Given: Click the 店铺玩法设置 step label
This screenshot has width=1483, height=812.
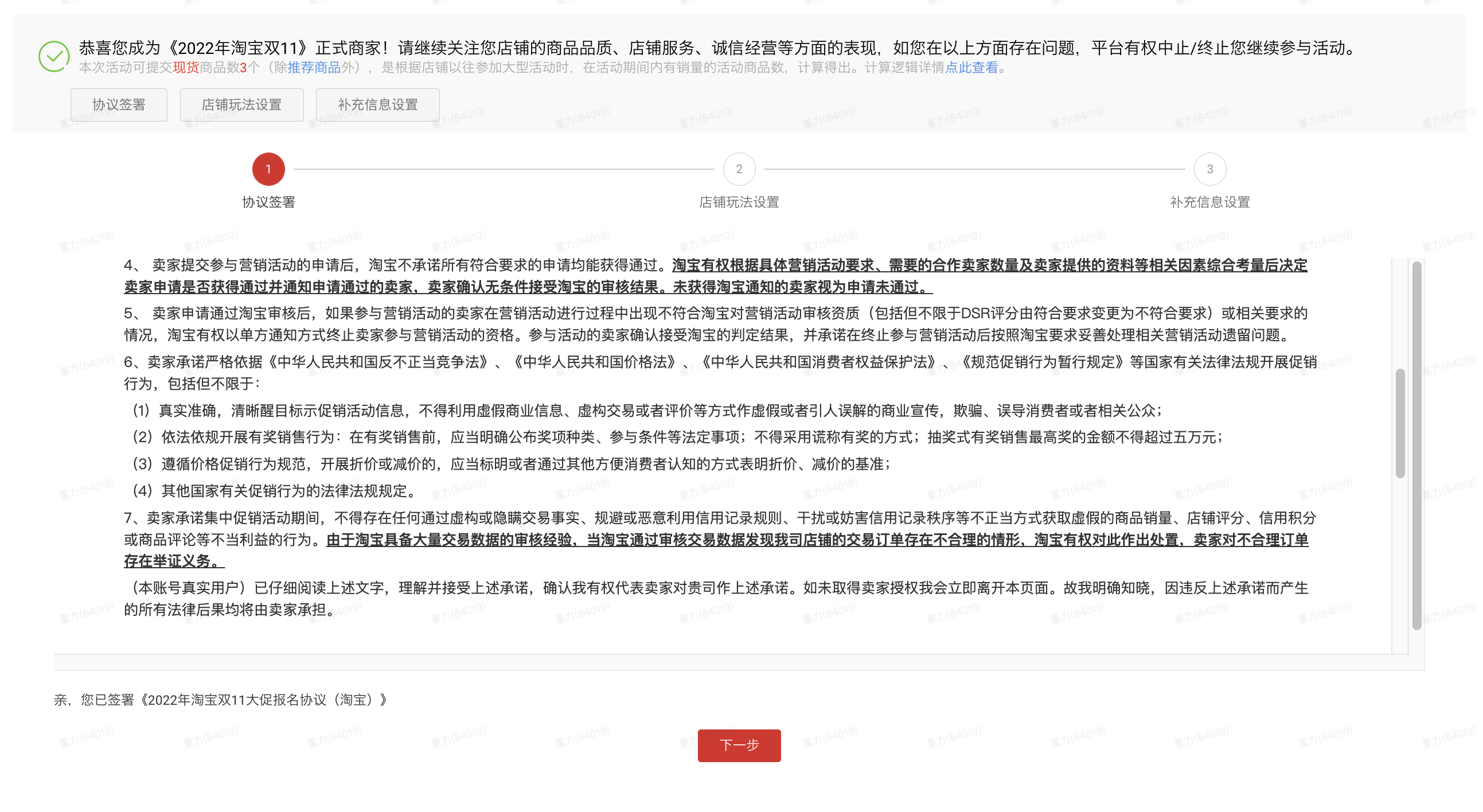Looking at the screenshot, I should click(x=739, y=202).
